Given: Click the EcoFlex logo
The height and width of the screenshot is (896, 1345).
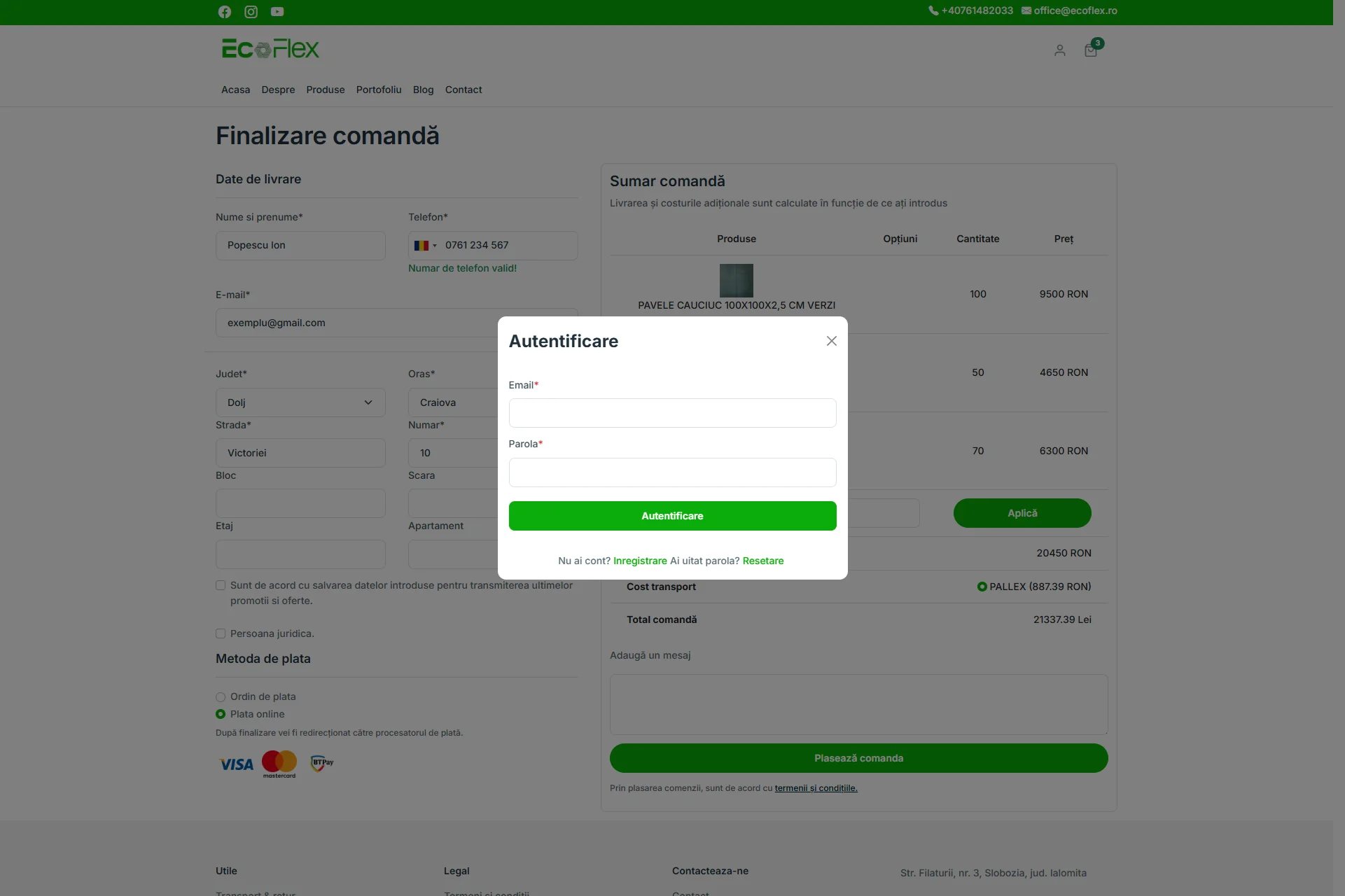Looking at the screenshot, I should pos(270,49).
